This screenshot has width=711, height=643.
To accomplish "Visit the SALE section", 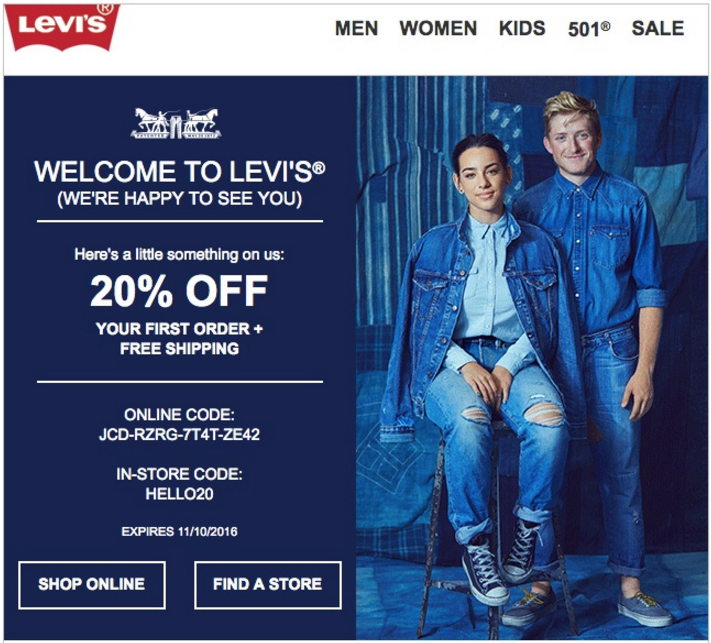I will pos(658,29).
